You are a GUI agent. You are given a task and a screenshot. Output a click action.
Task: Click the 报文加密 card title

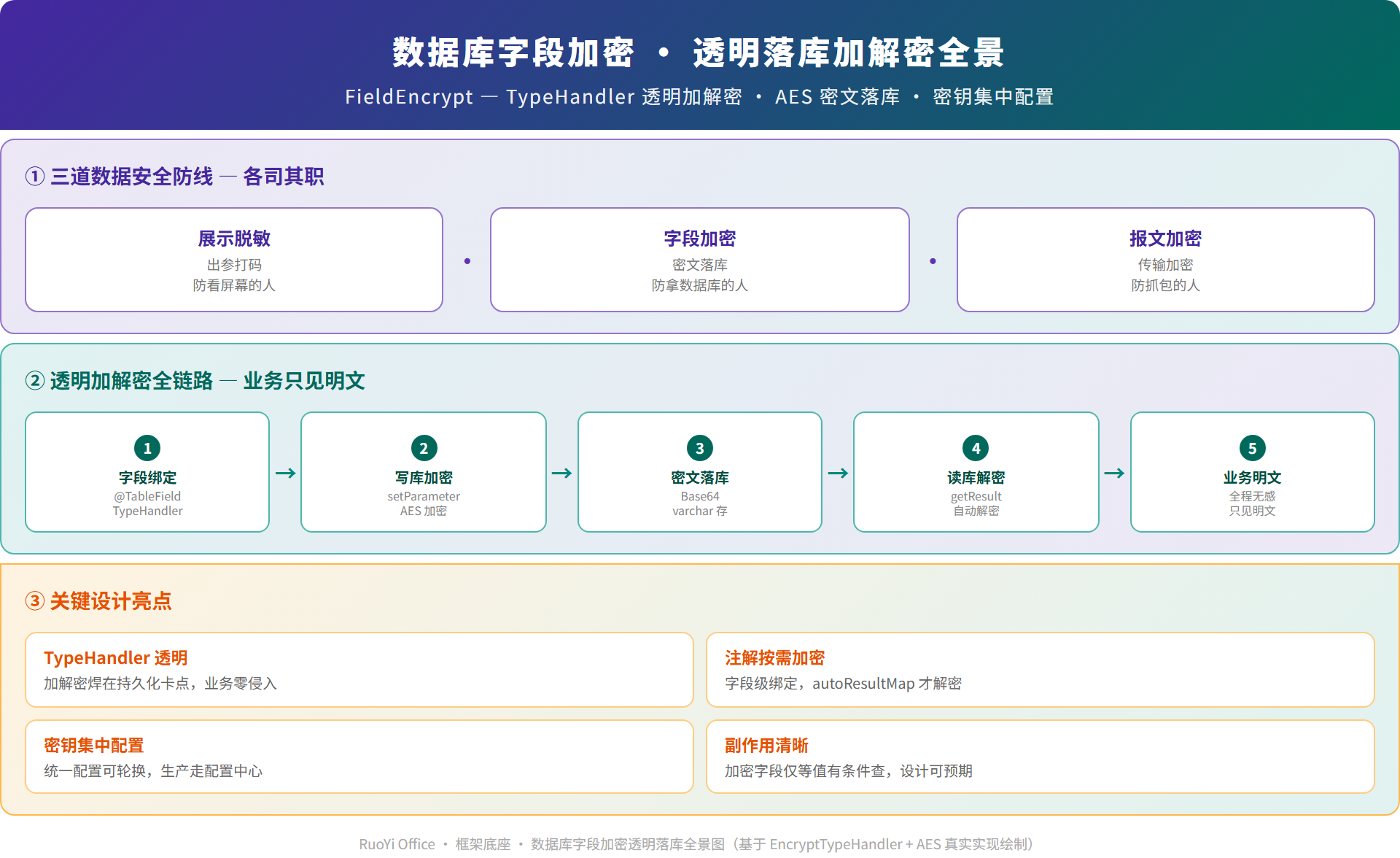(x=1165, y=239)
